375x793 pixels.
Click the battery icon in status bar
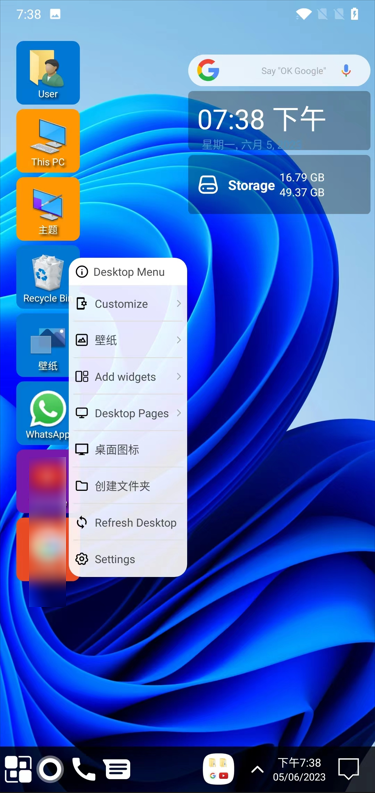[x=355, y=14]
